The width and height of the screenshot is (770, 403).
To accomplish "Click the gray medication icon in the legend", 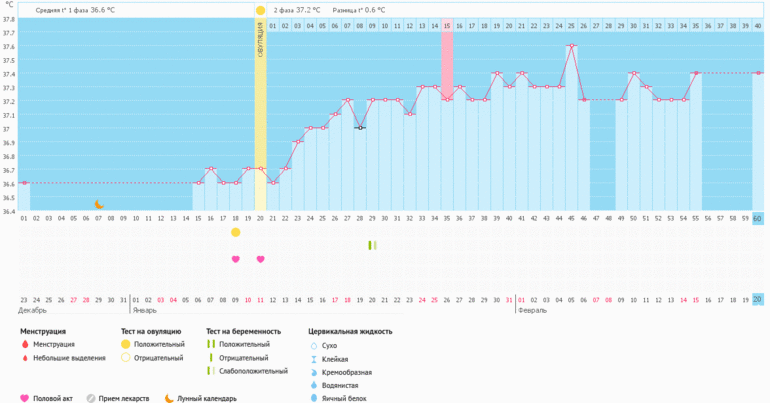I will [x=91, y=398].
